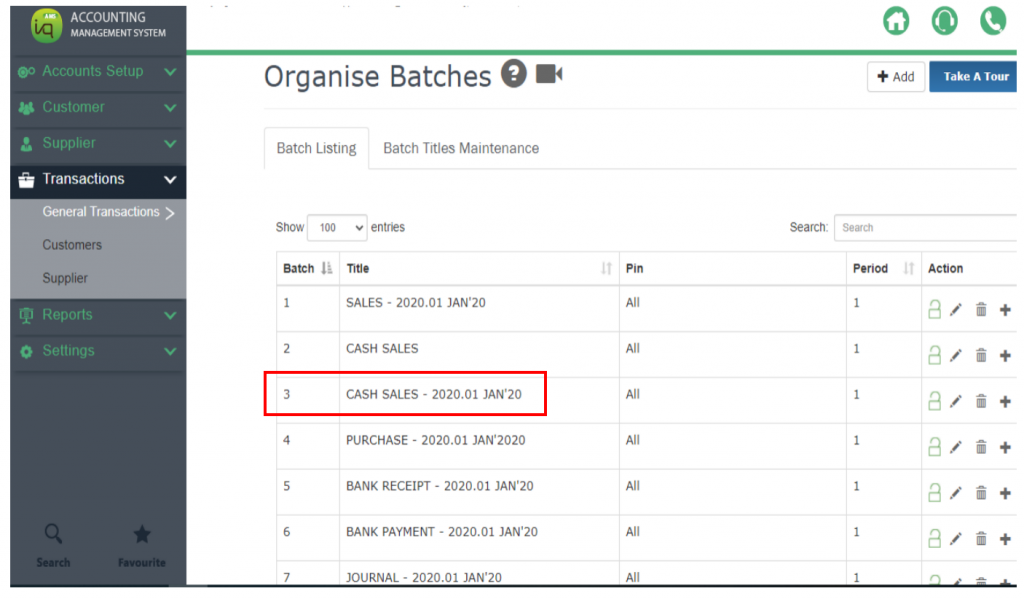The width and height of the screenshot is (1024, 599).
Task: Expand the Accounts Setup menu
Action: 97,72
